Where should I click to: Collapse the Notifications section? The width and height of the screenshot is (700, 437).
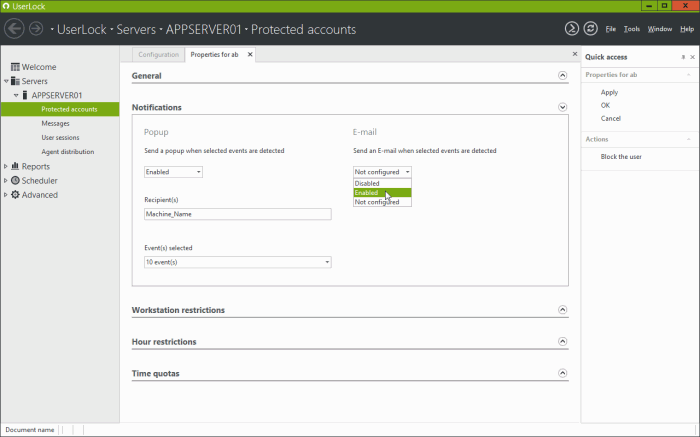pos(562,107)
